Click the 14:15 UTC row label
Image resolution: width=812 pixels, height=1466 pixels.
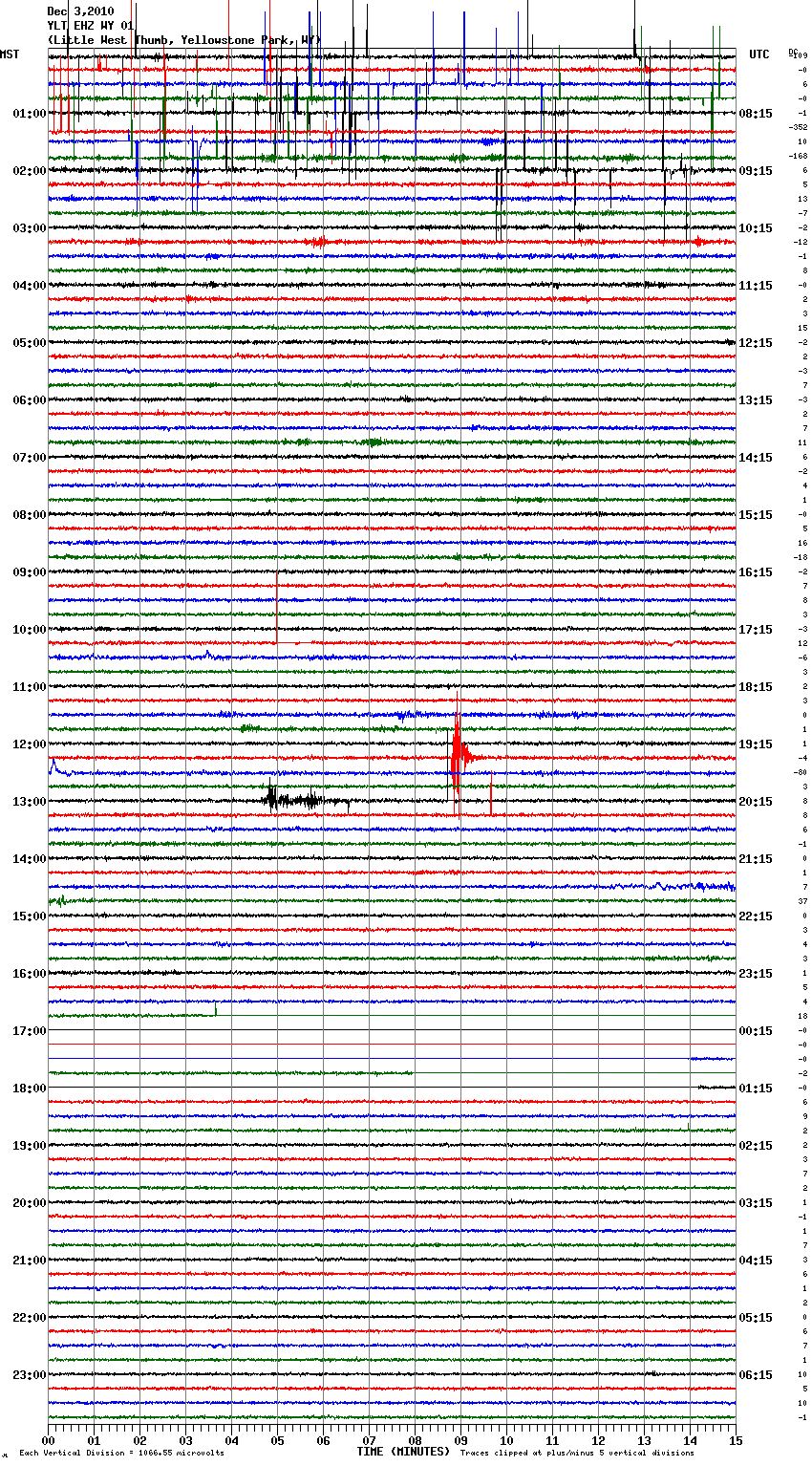[756, 457]
